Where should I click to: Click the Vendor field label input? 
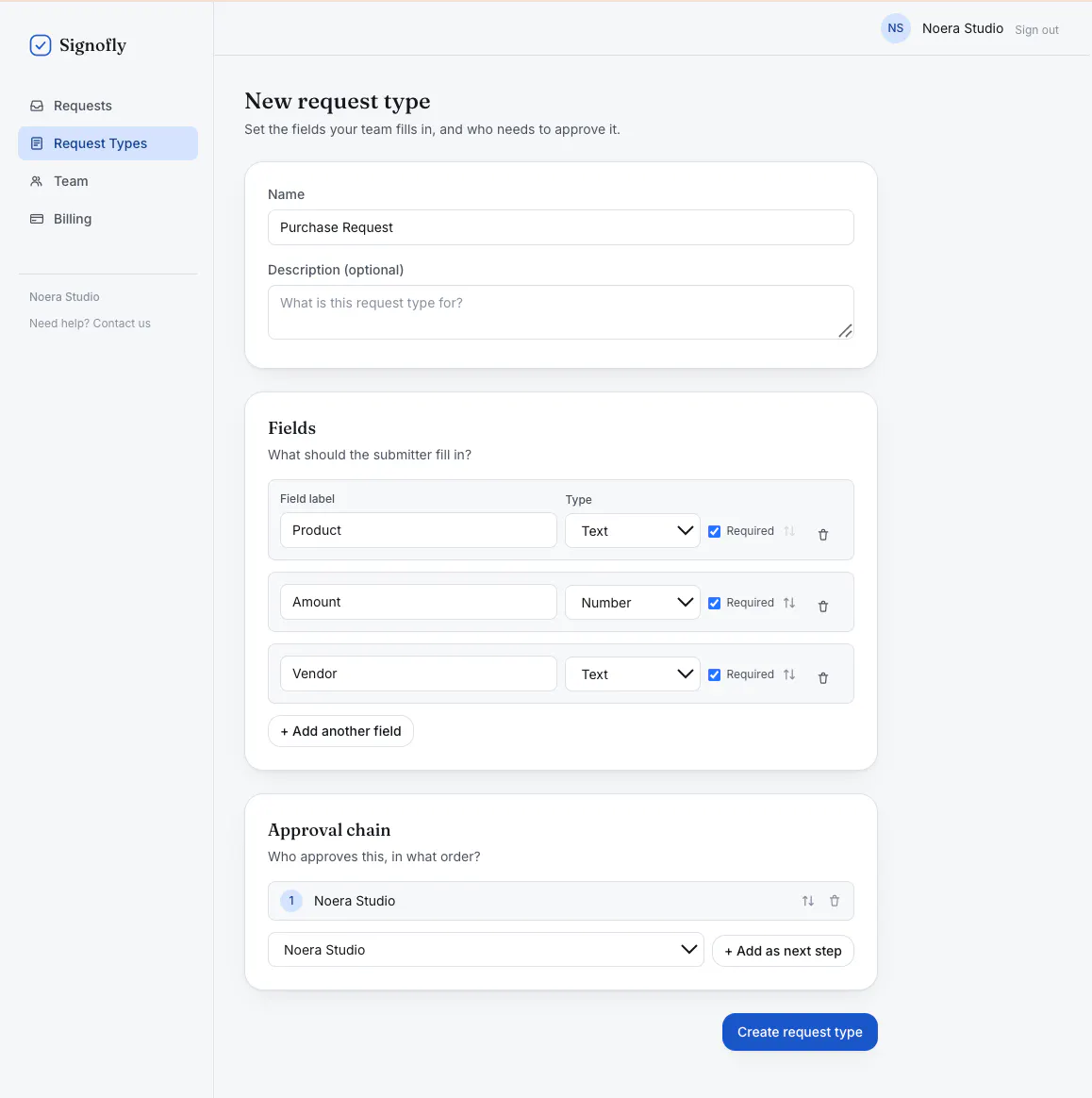[419, 673]
